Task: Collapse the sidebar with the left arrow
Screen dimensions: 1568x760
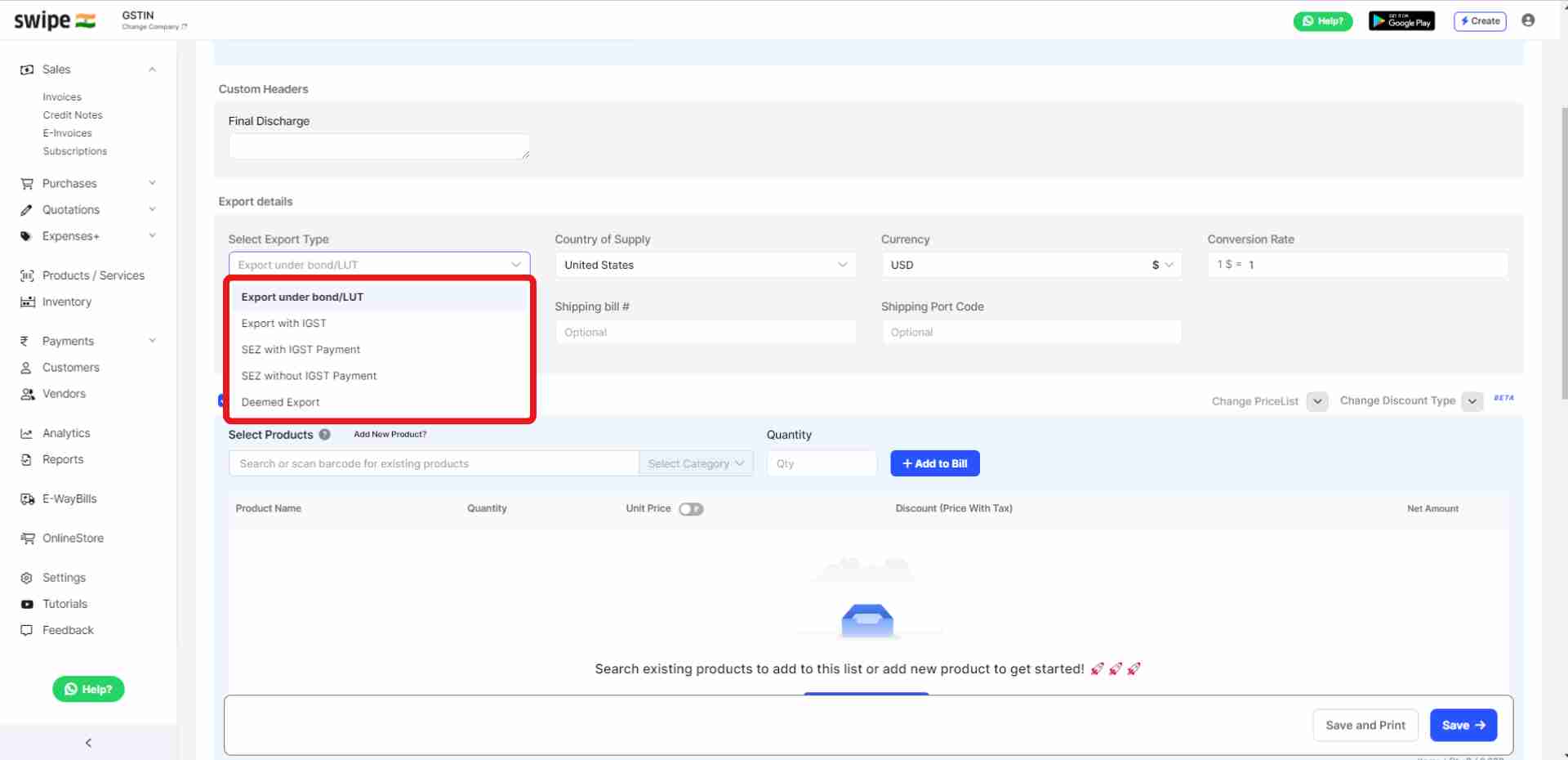Action: coord(88,743)
